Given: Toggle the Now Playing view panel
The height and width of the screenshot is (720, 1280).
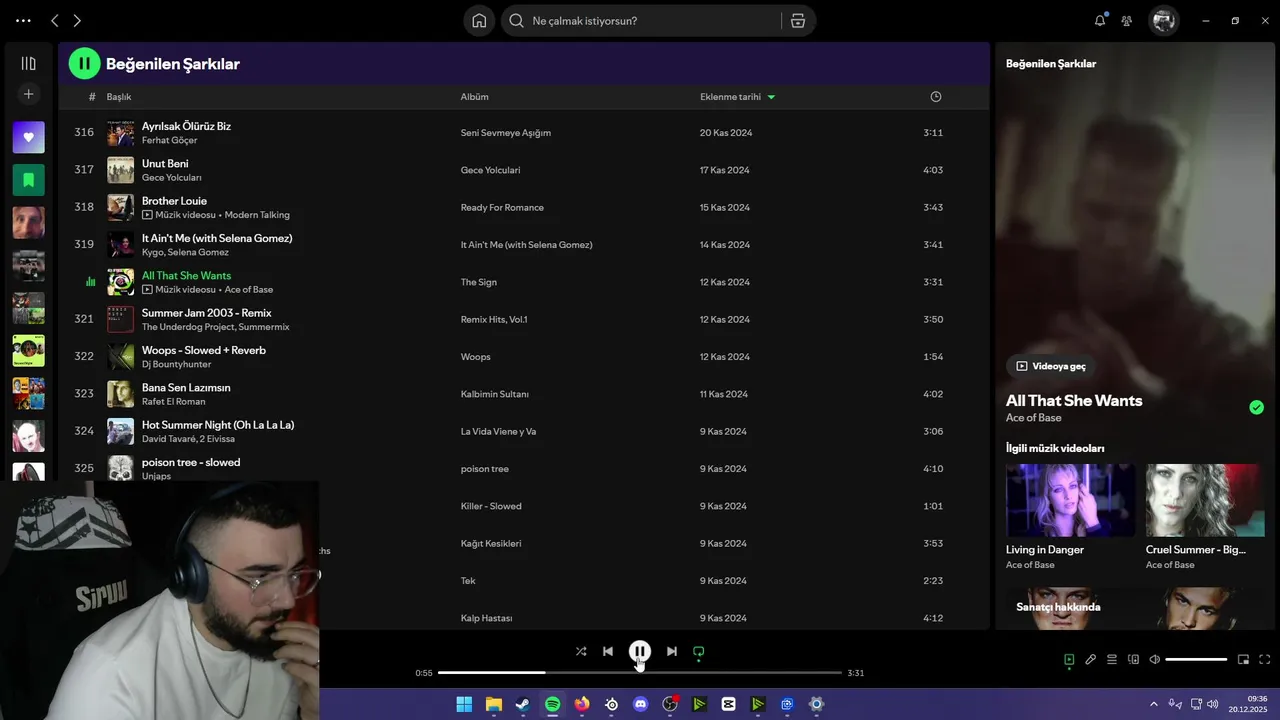Looking at the screenshot, I should 1069,659.
